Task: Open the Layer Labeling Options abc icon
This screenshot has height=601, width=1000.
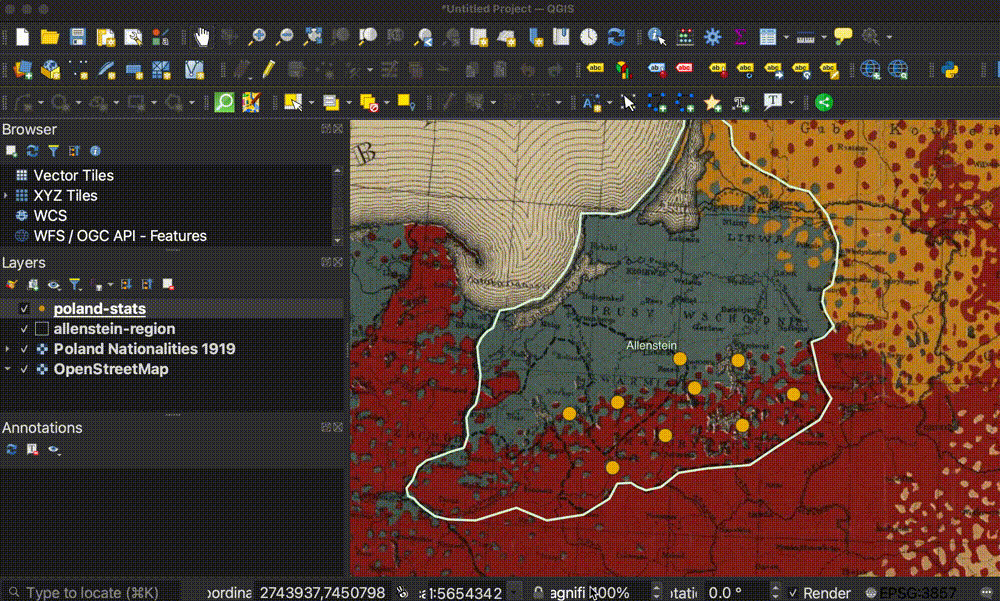Action: click(x=595, y=69)
